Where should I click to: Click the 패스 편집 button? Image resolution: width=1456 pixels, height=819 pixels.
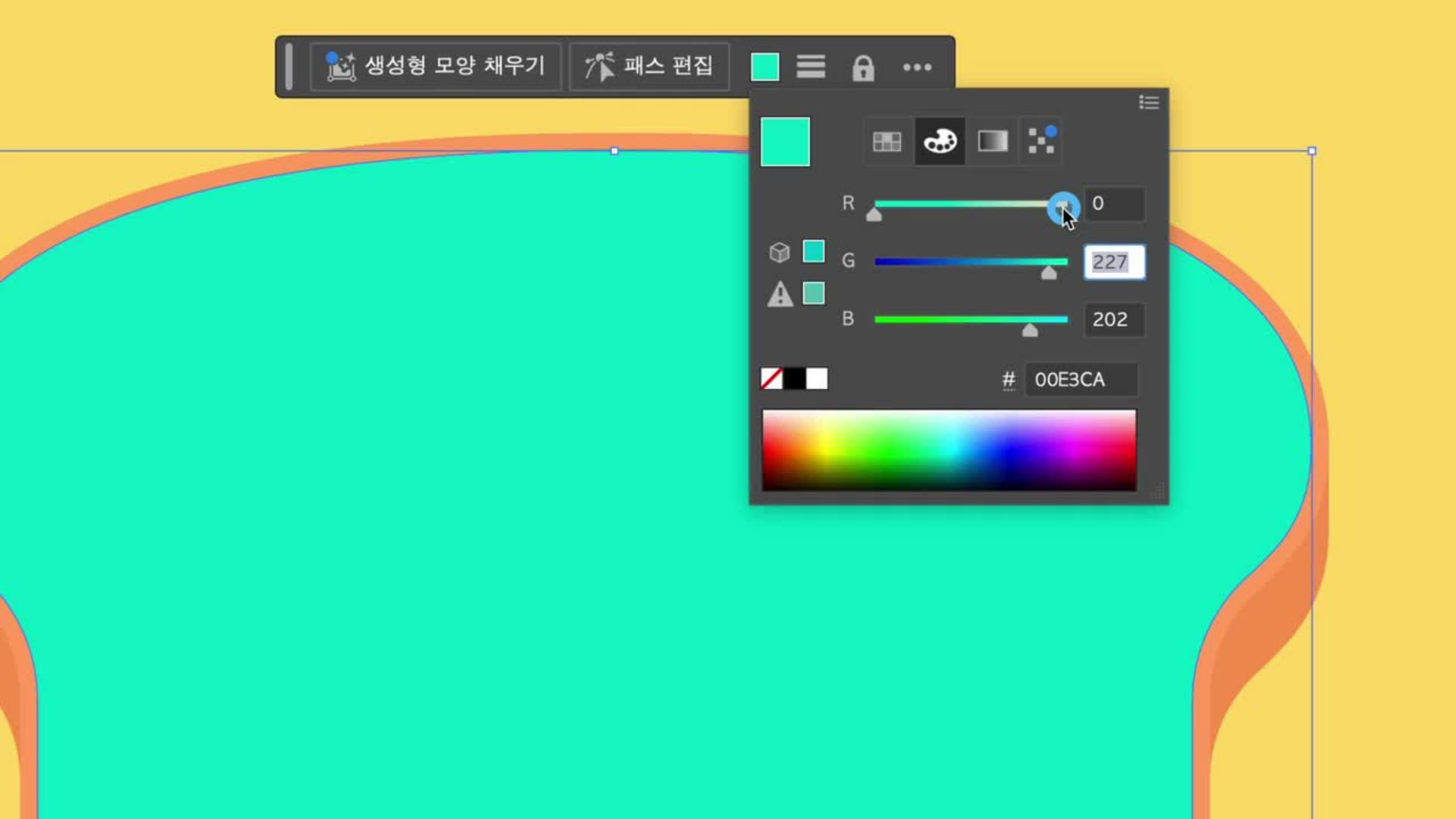click(x=649, y=67)
